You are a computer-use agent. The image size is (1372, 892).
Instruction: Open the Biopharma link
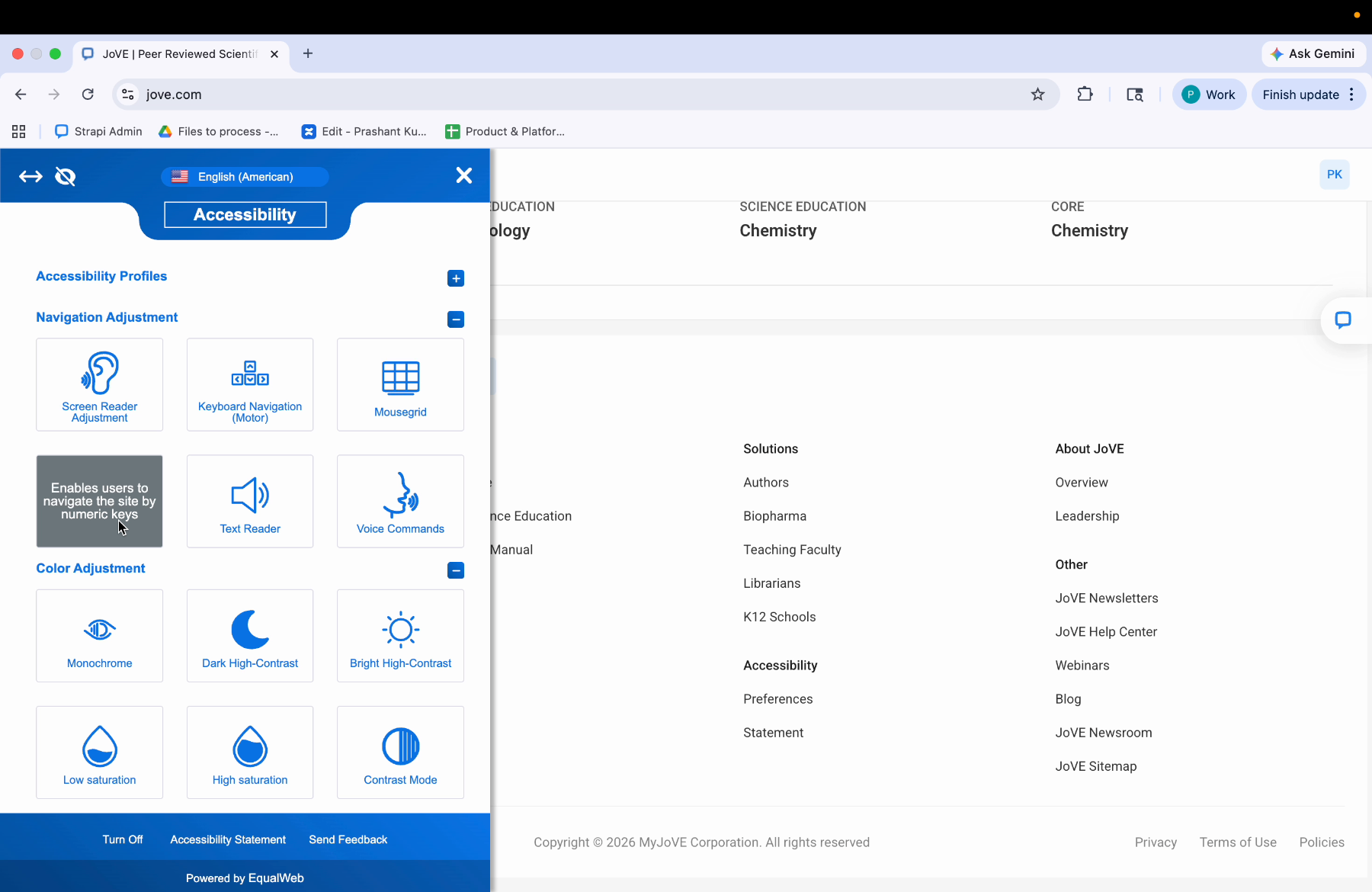[x=774, y=516]
